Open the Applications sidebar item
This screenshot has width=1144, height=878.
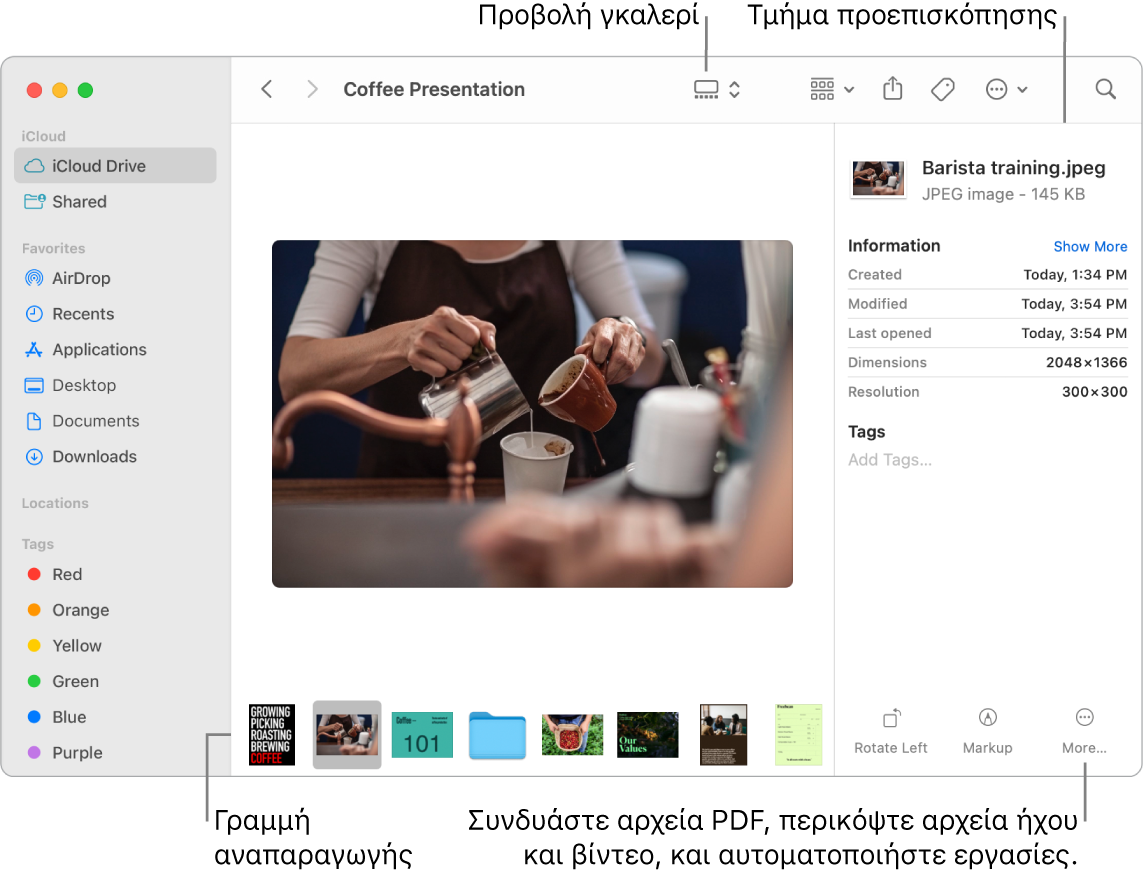(96, 349)
